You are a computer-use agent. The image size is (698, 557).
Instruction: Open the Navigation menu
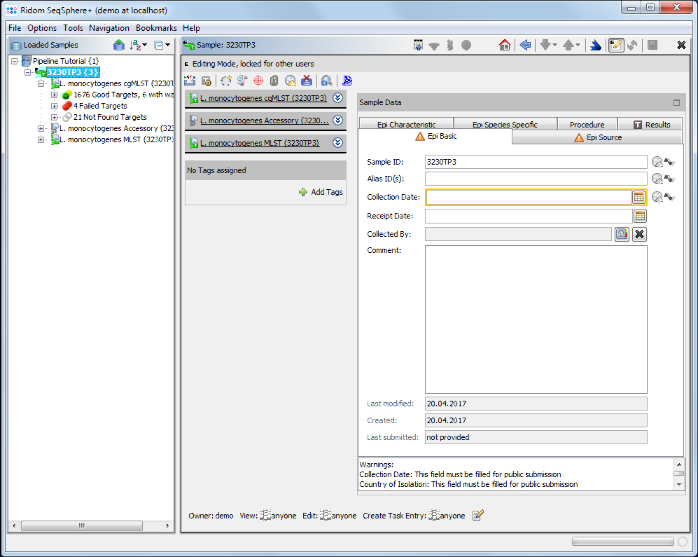click(x=109, y=28)
